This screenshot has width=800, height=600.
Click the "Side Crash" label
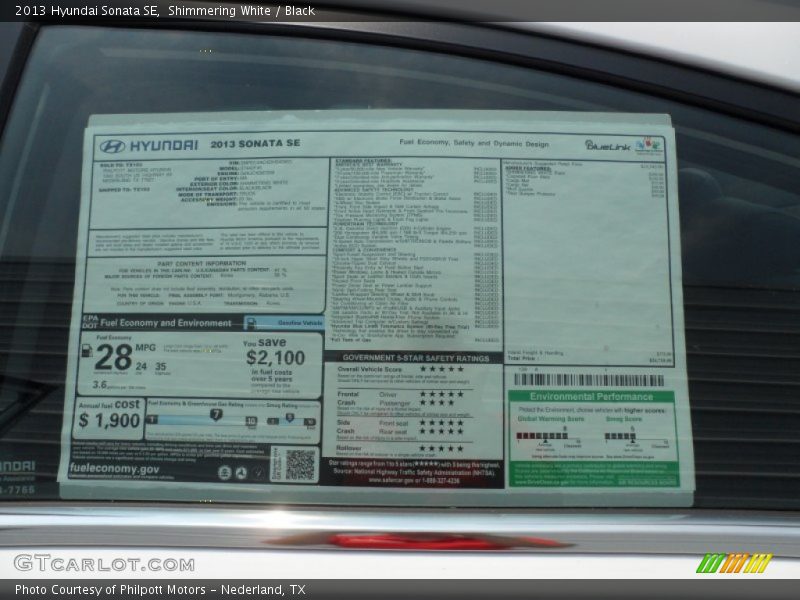(x=345, y=427)
